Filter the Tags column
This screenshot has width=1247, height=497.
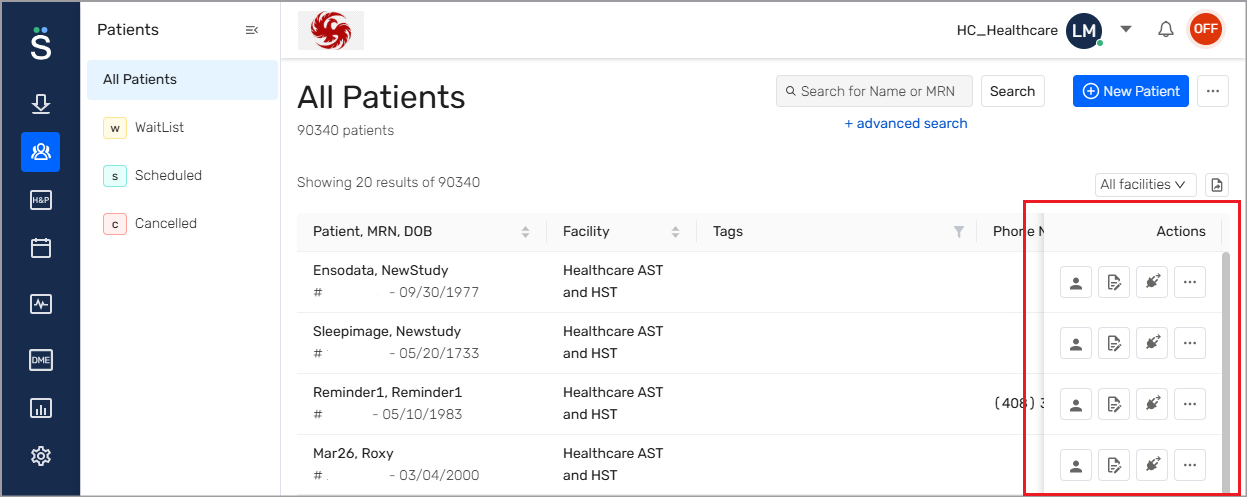959,232
